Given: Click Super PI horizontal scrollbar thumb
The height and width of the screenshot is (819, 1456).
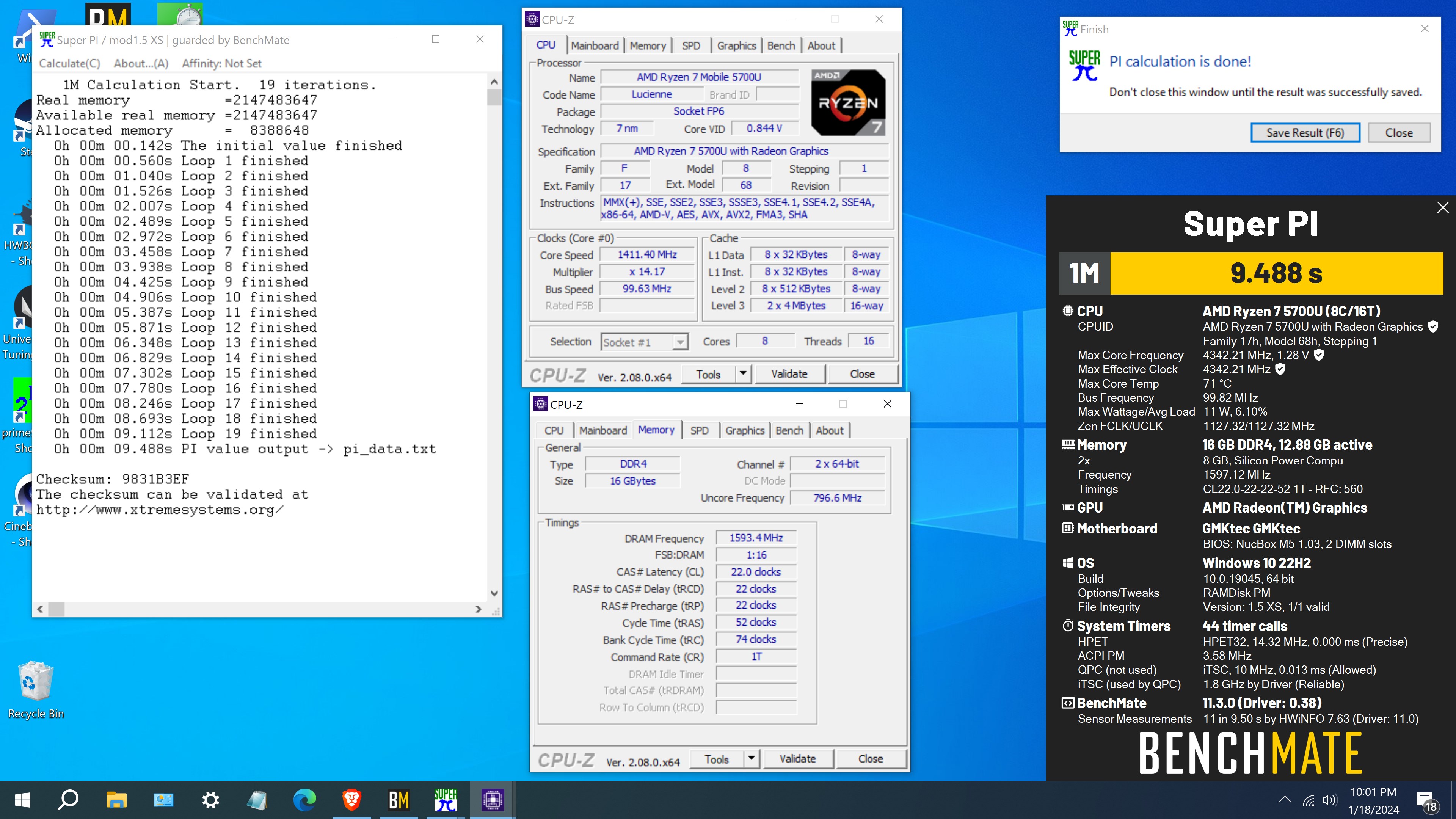Looking at the screenshot, I should 56,609.
